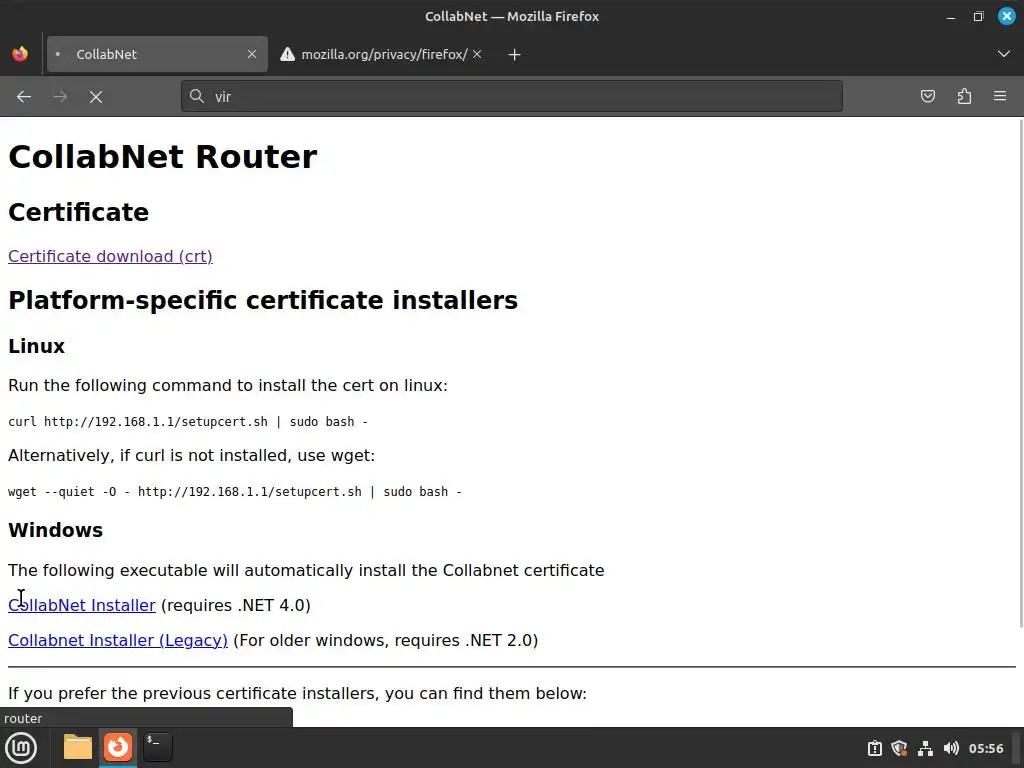Open the Firefox application menu
This screenshot has height=768, width=1024.
coord(1000,97)
